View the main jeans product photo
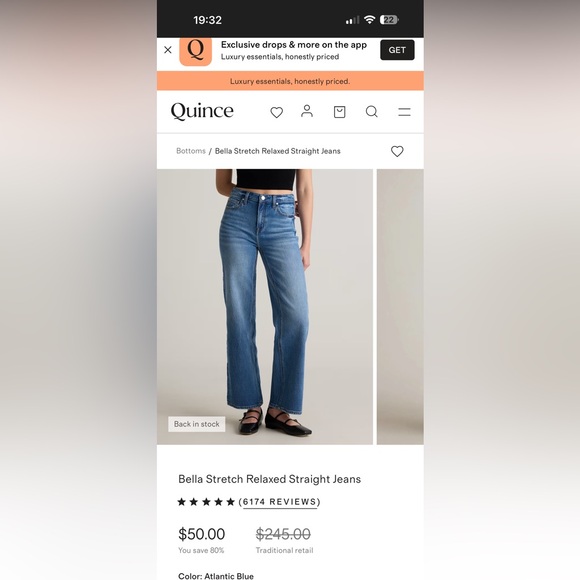The width and height of the screenshot is (580, 580). [264, 307]
